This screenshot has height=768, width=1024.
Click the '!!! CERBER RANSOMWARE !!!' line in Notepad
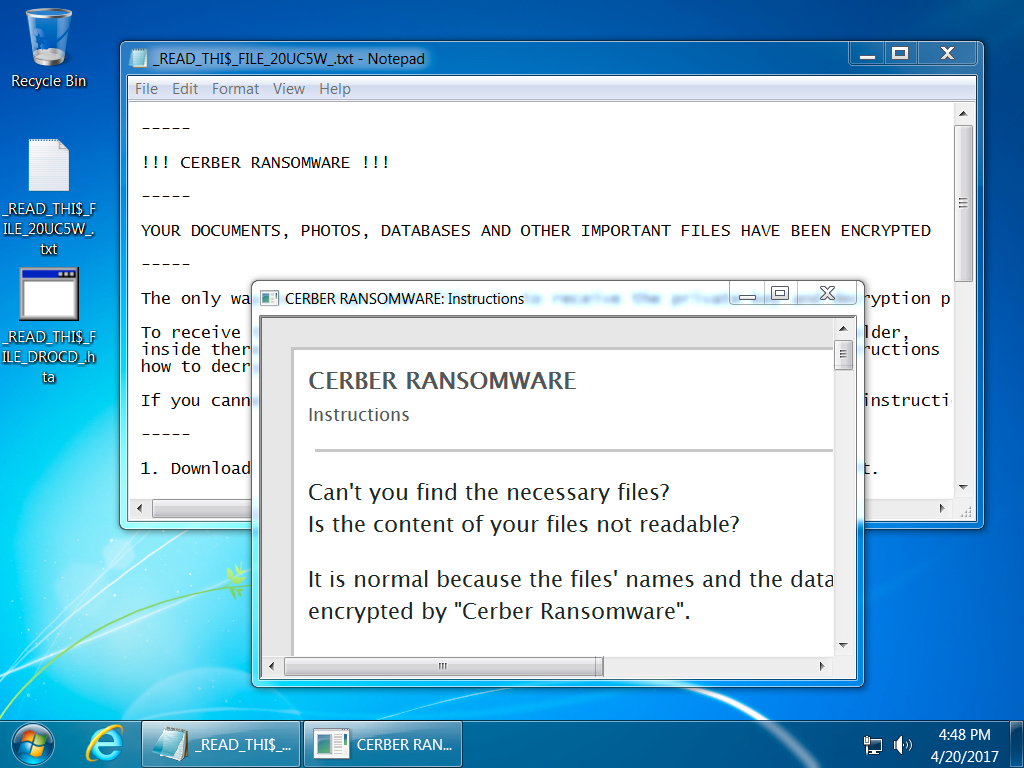tap(265, 163)
